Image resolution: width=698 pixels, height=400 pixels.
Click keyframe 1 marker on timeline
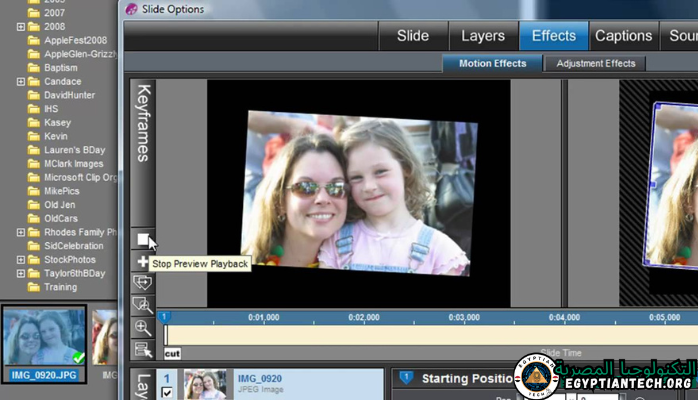pos(166,317)
